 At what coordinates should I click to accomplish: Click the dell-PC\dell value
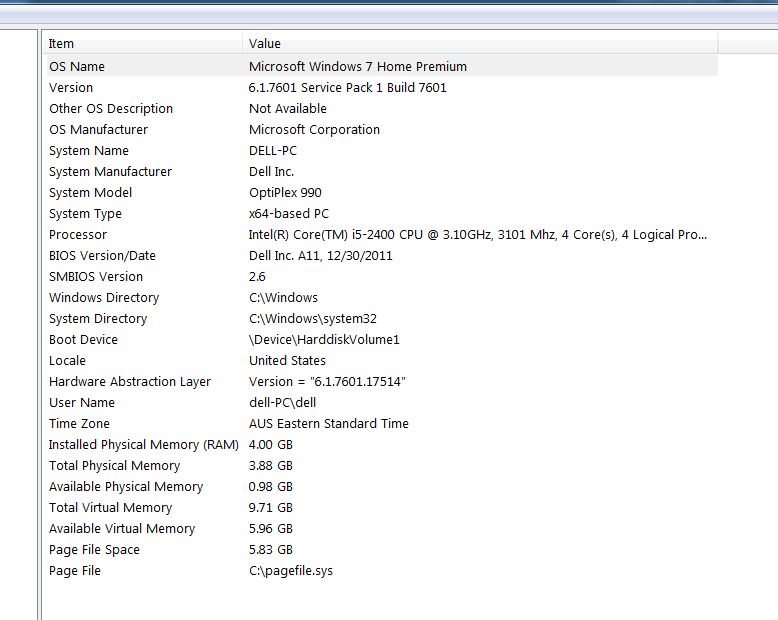(x=282, y=403)
